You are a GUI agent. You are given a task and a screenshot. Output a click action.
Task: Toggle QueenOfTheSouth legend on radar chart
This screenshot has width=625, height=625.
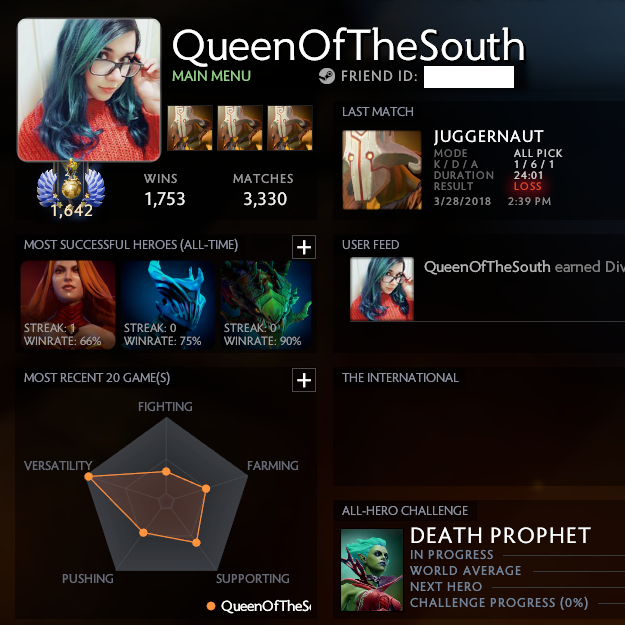coord(258,606)
